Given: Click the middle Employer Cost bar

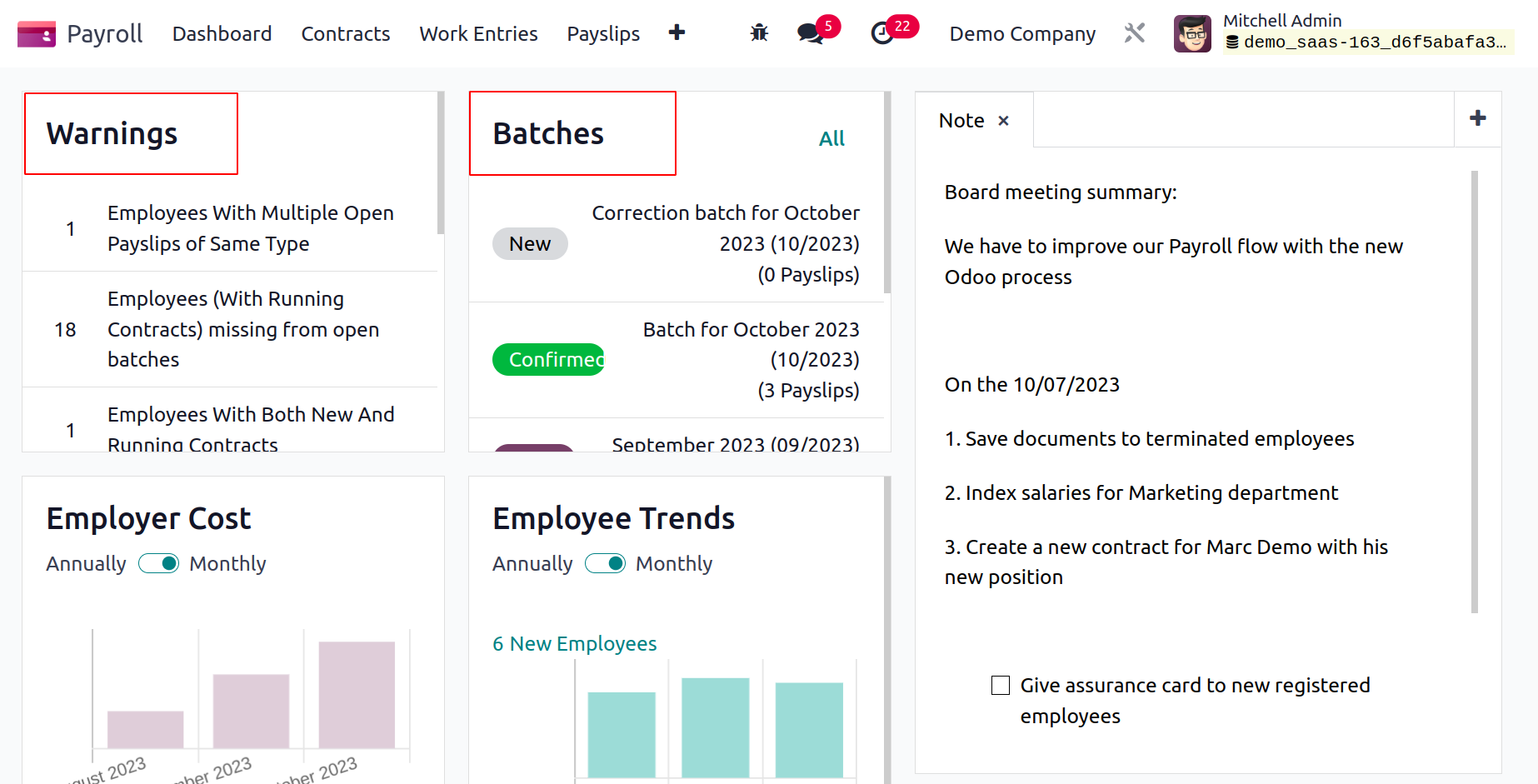Looking at the screenshot, I should coord(251,711).
